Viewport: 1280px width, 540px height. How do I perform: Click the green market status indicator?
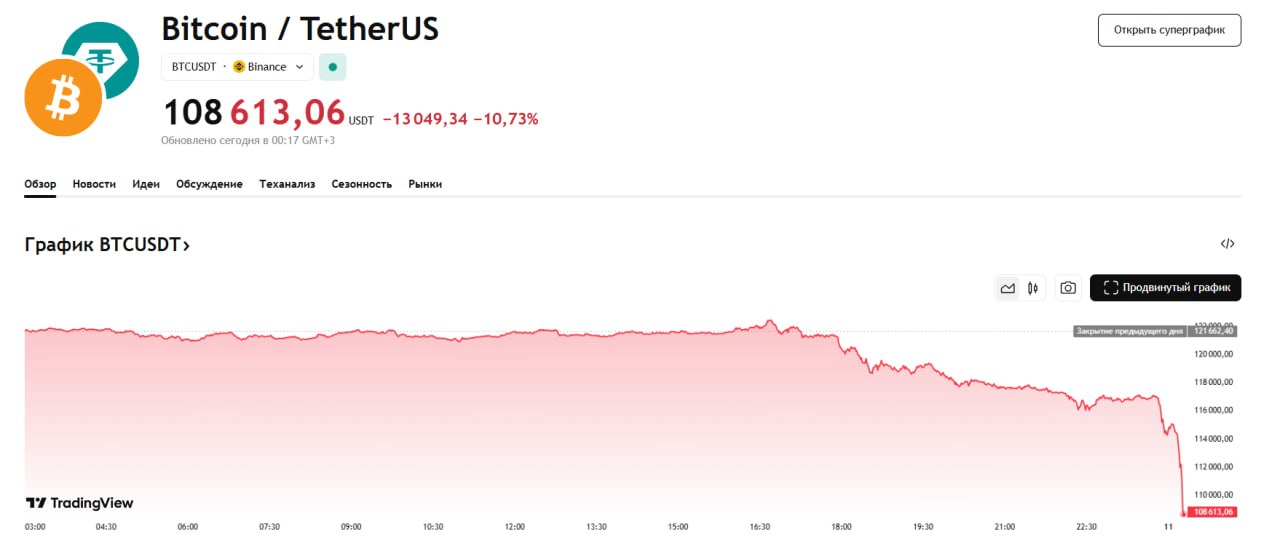point(333,67)
